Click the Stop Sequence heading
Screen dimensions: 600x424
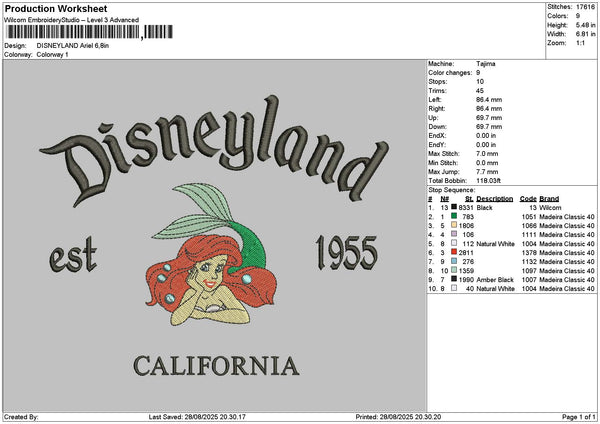point(452,190)
